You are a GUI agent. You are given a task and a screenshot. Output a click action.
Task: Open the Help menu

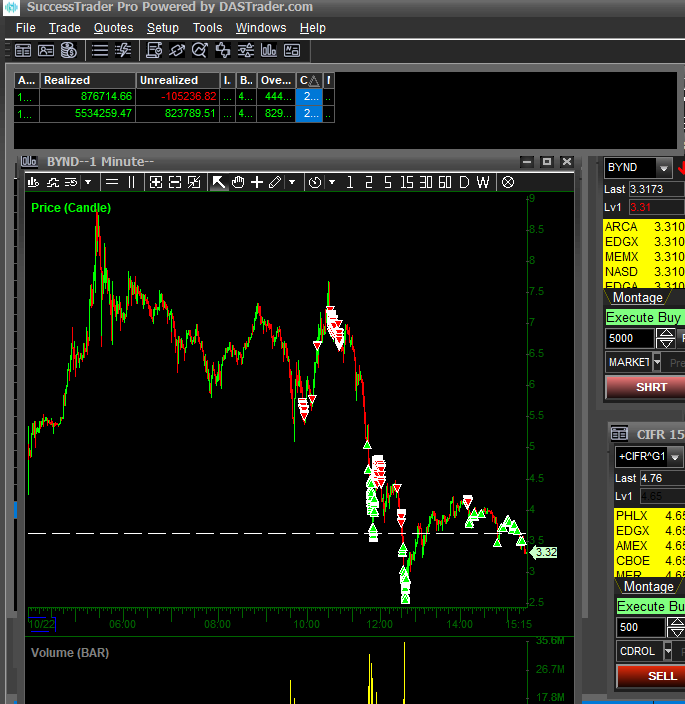[x=312, y=28]
